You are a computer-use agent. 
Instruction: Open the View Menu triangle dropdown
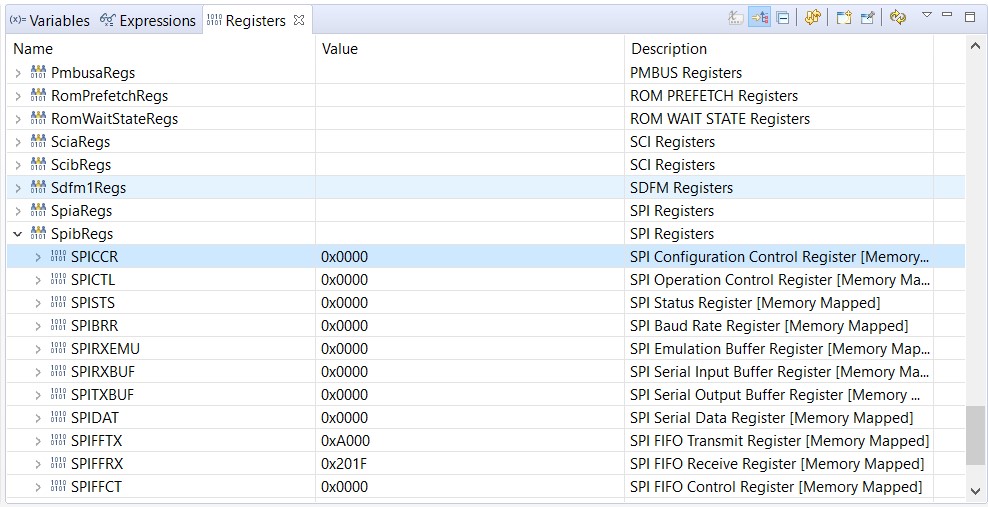pyautogui.click(x=926, y=15)
